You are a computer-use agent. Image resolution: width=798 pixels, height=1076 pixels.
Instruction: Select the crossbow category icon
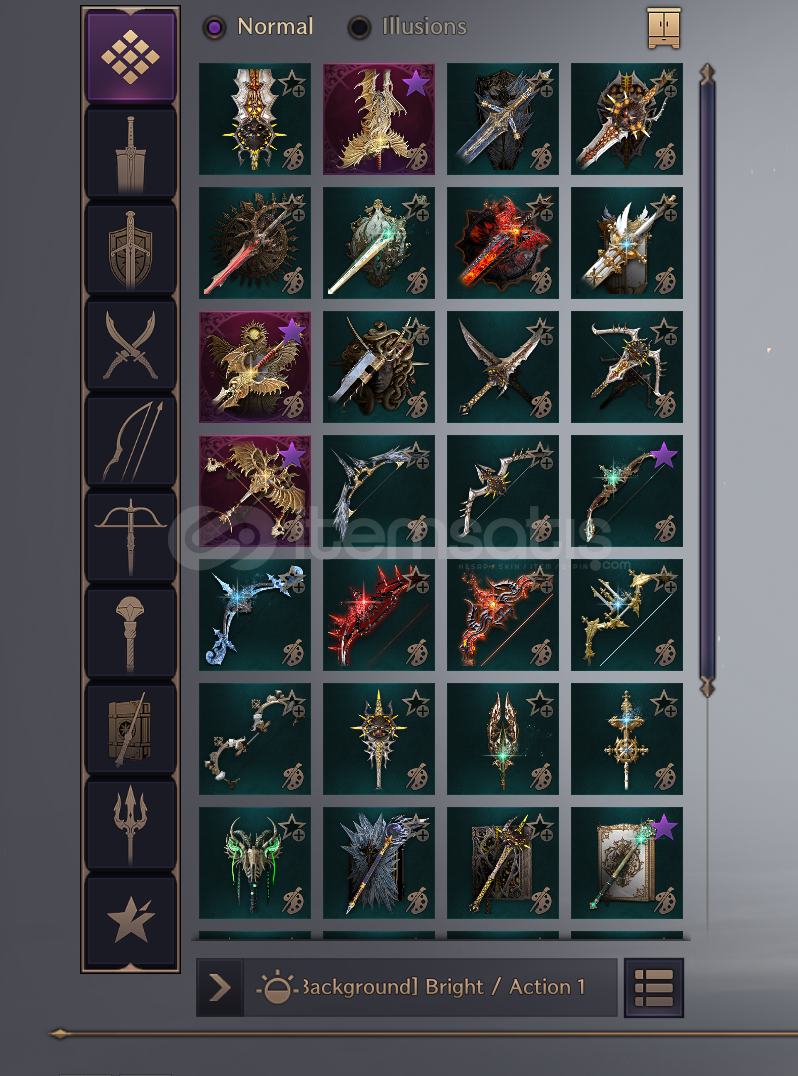coord(130,537)
